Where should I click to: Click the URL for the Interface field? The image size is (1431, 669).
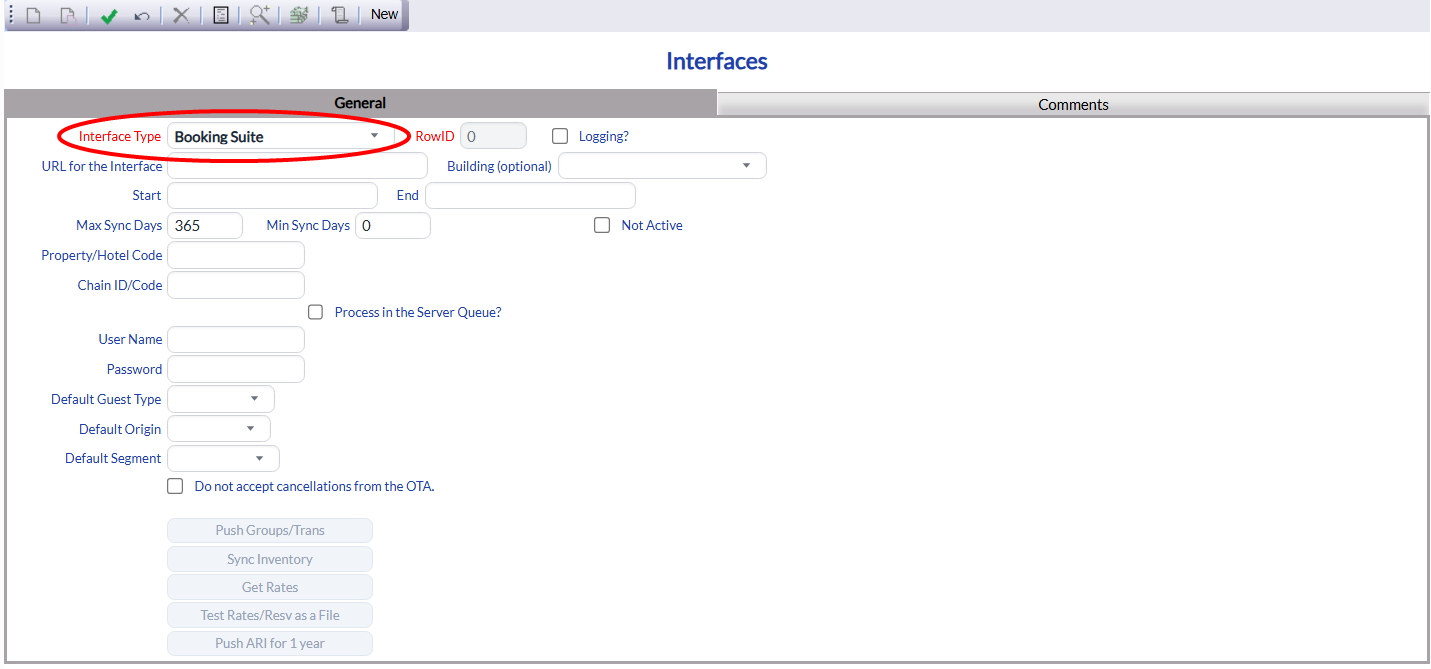(297, 166)
